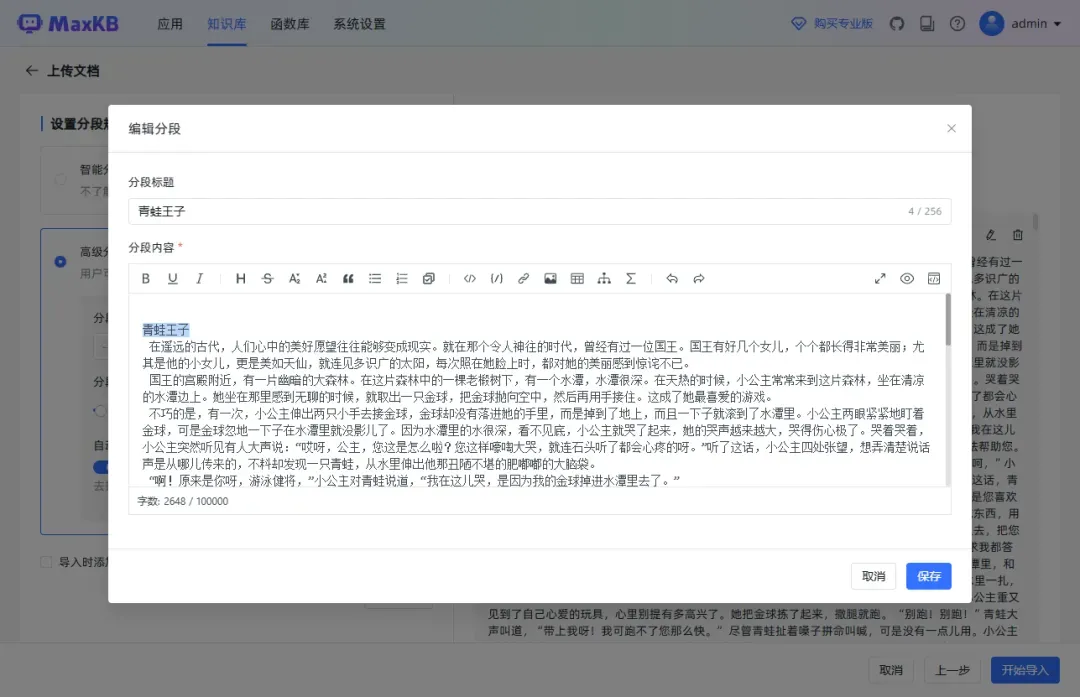Open the 知识库 tab
Viewport: 1080px width, 697px height.
227,24
